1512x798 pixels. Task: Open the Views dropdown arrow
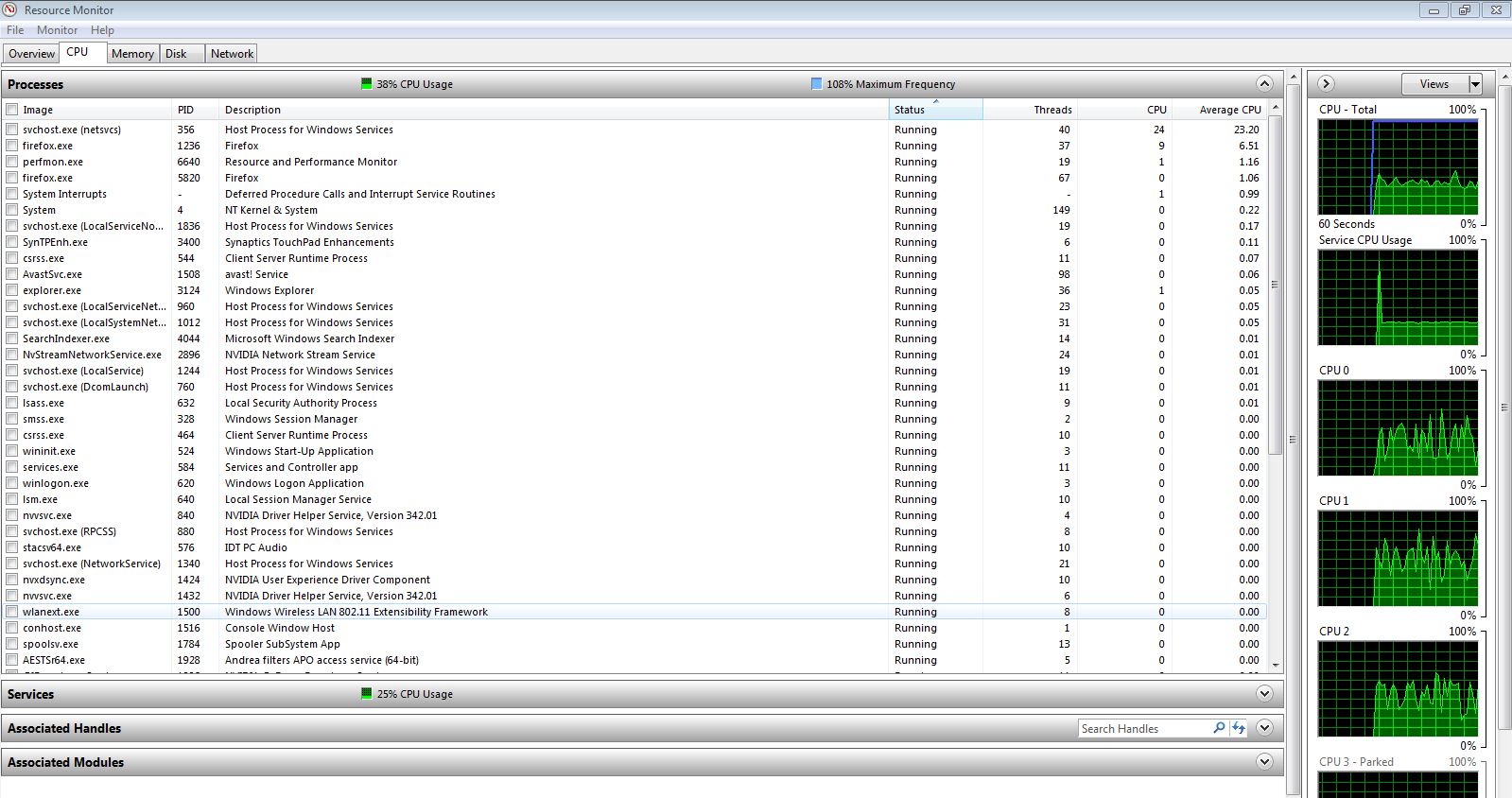pos(1474,84)
